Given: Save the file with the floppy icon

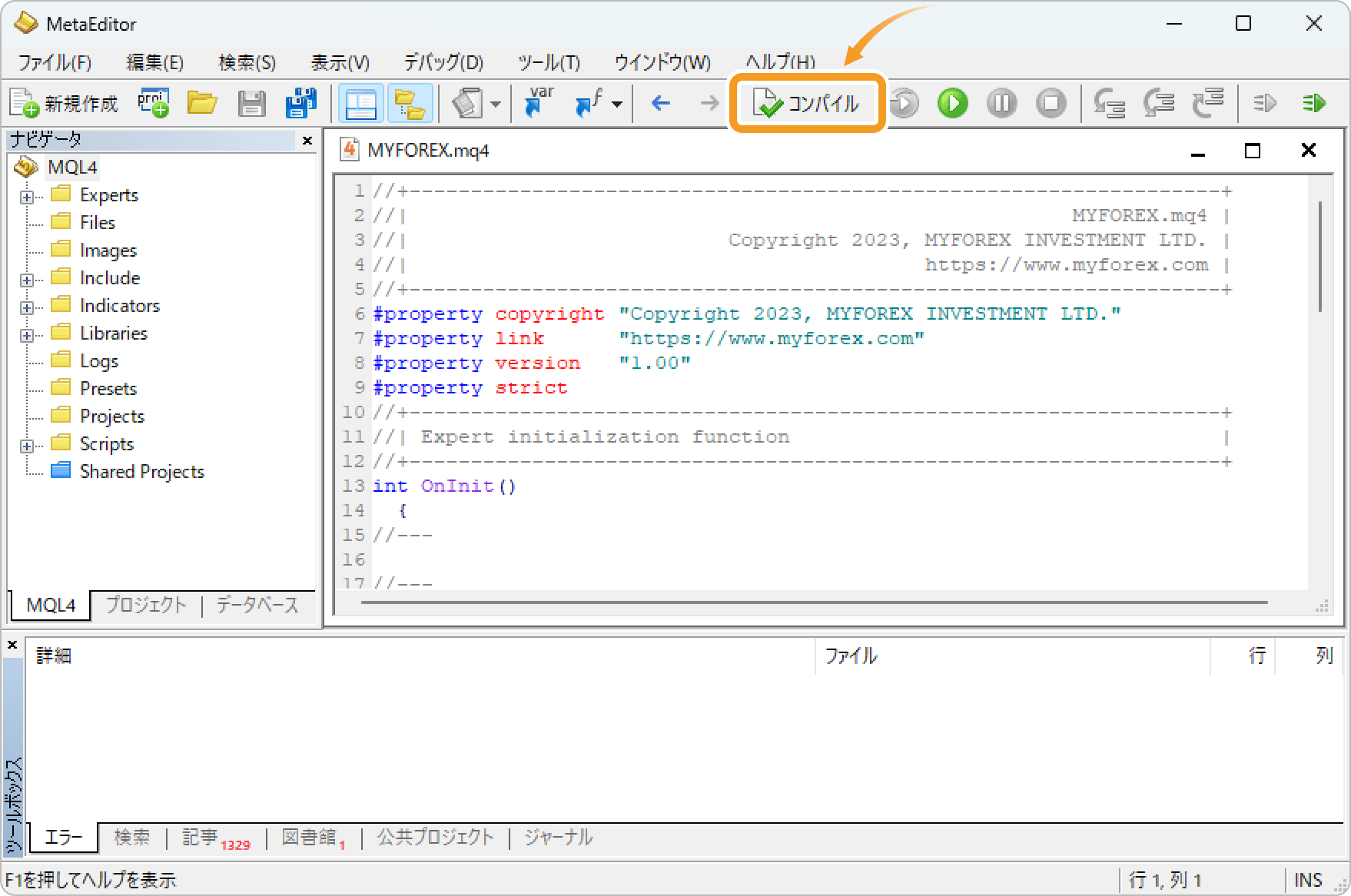Looking at the screenshot, I should pos(251,103).
